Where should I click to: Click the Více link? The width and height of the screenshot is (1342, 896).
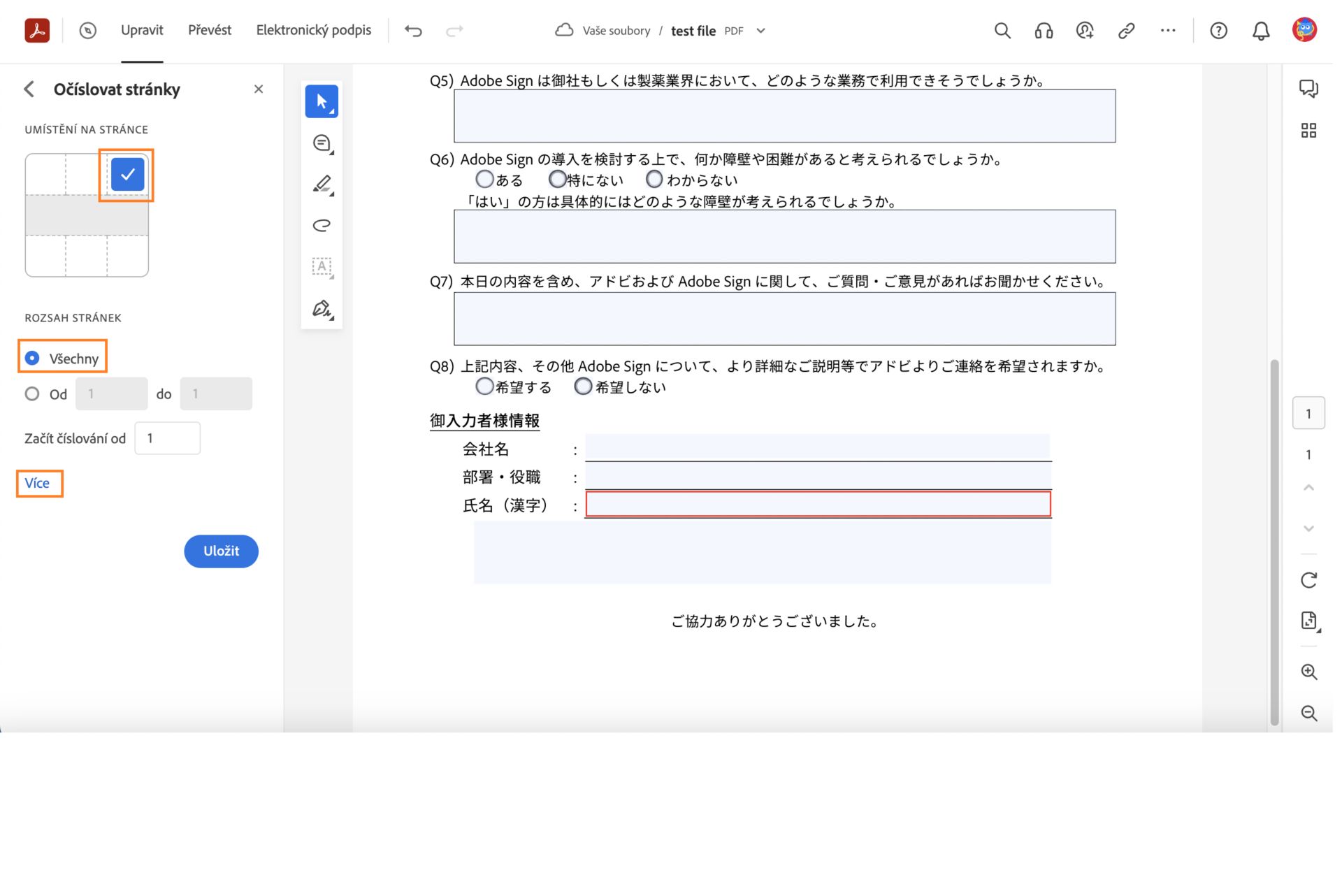click(x=37, y=484)
